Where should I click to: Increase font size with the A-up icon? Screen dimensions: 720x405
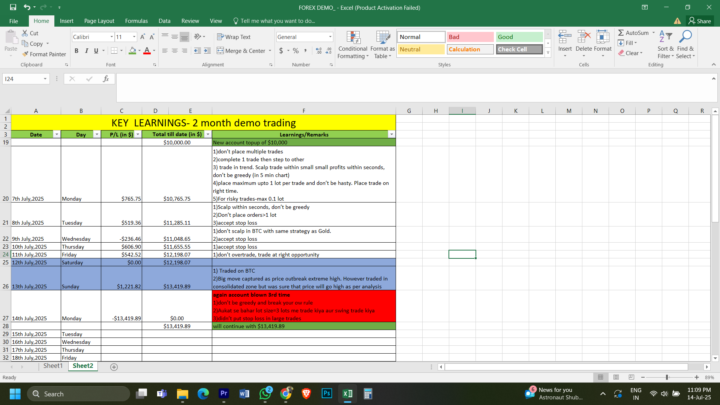[x=142, y=37]
